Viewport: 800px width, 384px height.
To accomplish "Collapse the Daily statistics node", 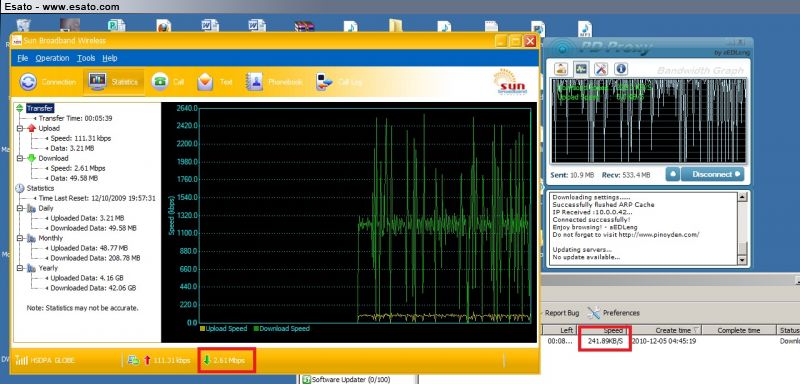I will (x=20, y=208).
